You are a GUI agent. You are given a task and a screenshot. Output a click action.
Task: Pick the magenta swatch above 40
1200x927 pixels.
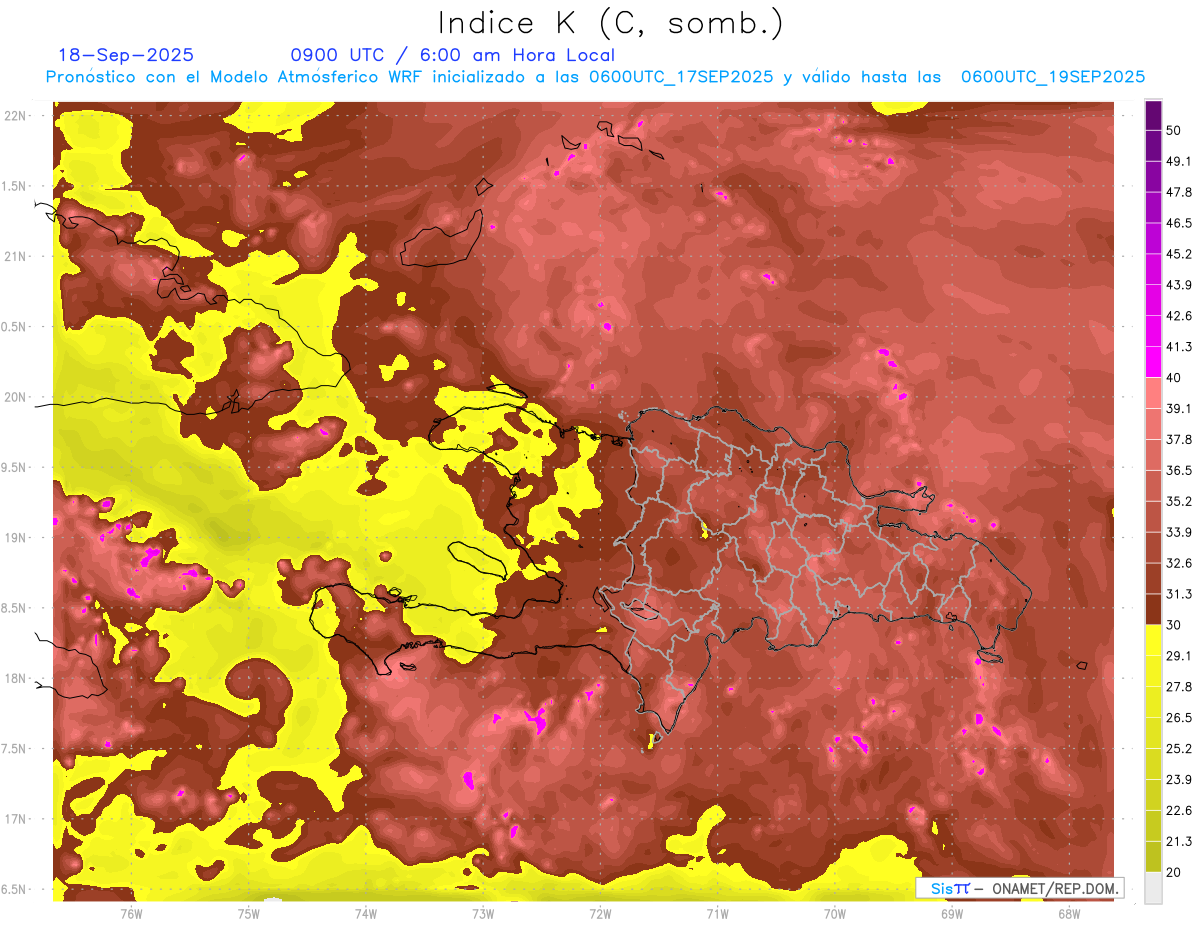click(x=1153, y=360)
